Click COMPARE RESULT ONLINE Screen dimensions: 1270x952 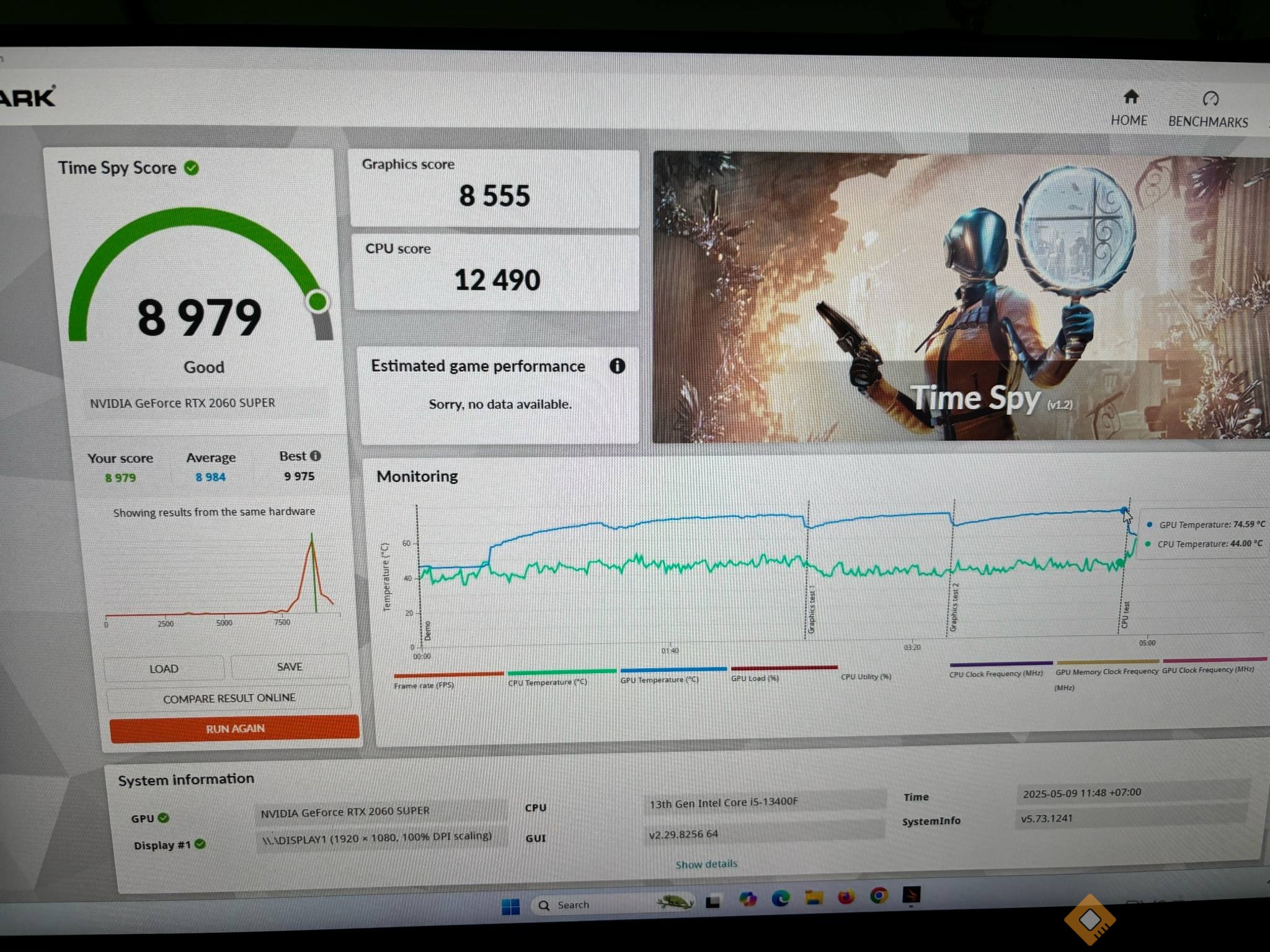229,698
